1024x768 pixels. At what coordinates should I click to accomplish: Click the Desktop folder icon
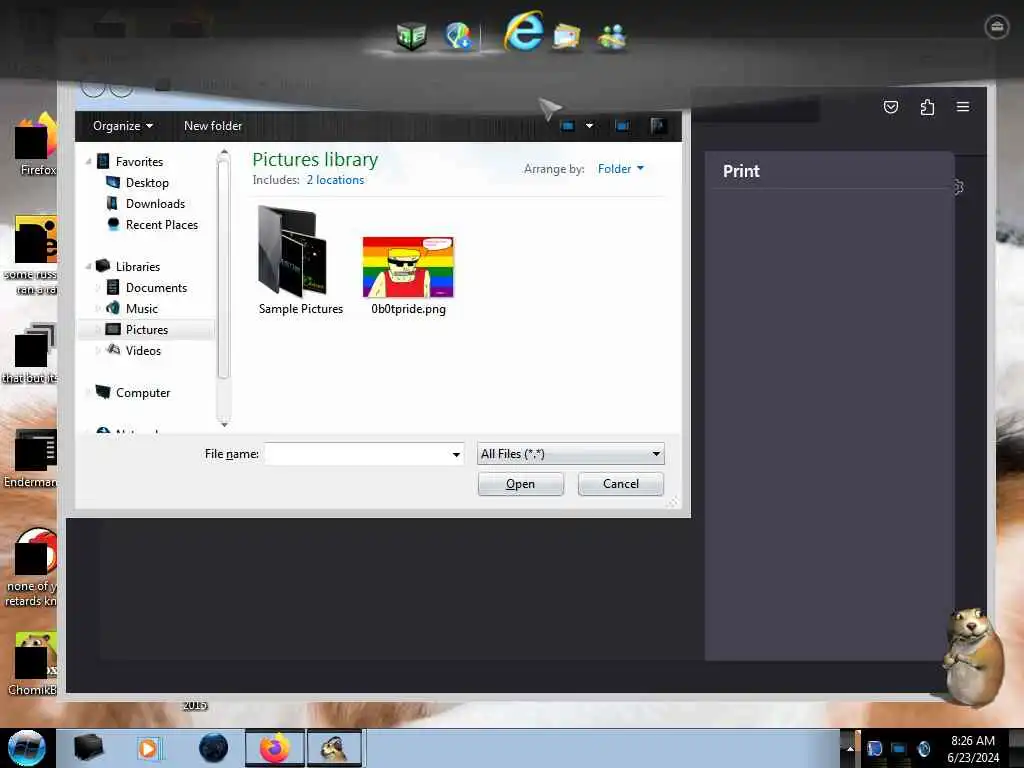[113, 182]
